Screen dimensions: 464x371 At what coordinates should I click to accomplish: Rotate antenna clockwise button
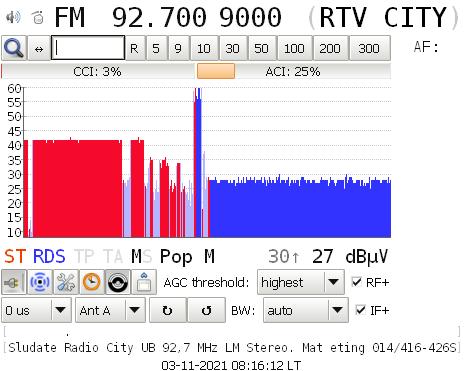168,310
